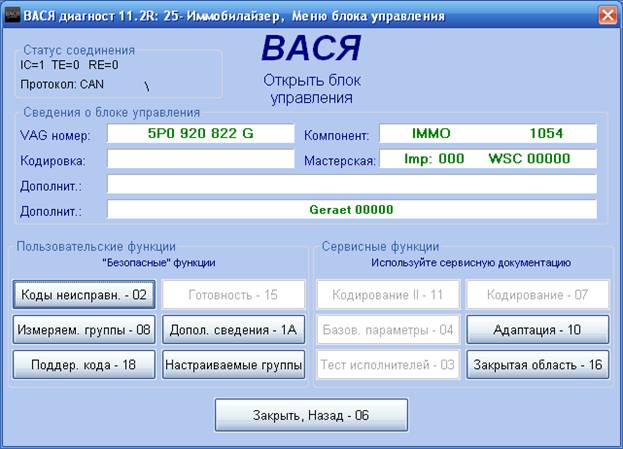
Task: Click 'Пользовательские функции' group title
Action: pyautogui.click(x=96, y=246)
